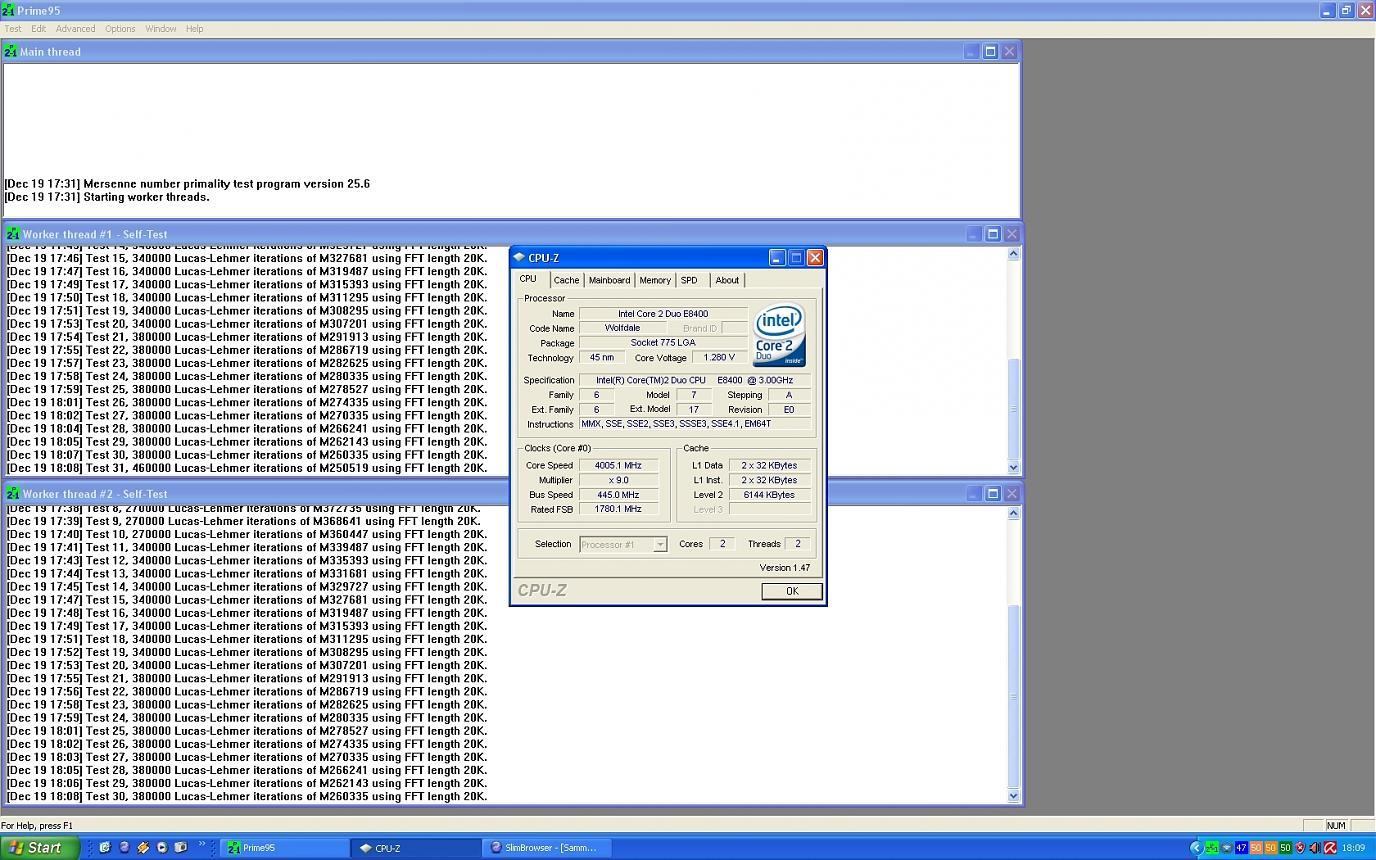Switch to the Mainboard tab in CPU-Z
The height and width of the screenshot is (860, 1376).
tap(609, 280)
